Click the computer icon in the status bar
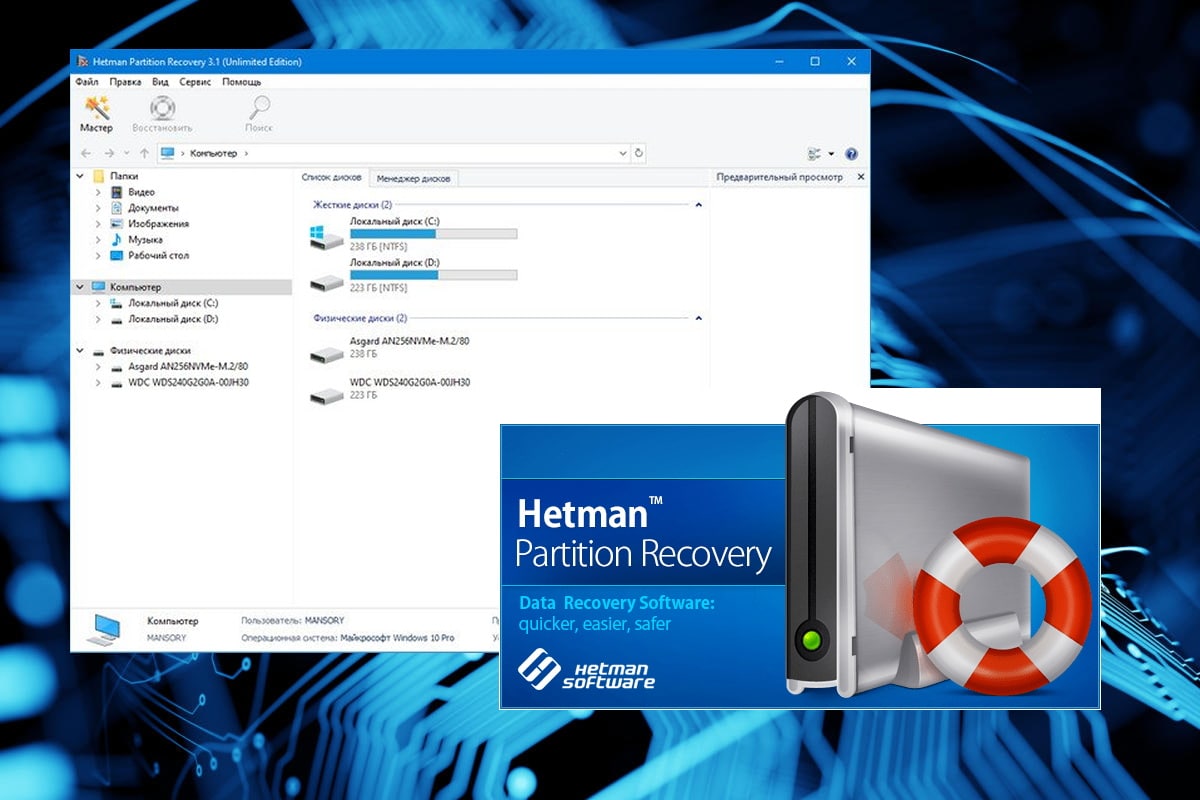This screenshot has height=800, width=1200. pos(105,628)
